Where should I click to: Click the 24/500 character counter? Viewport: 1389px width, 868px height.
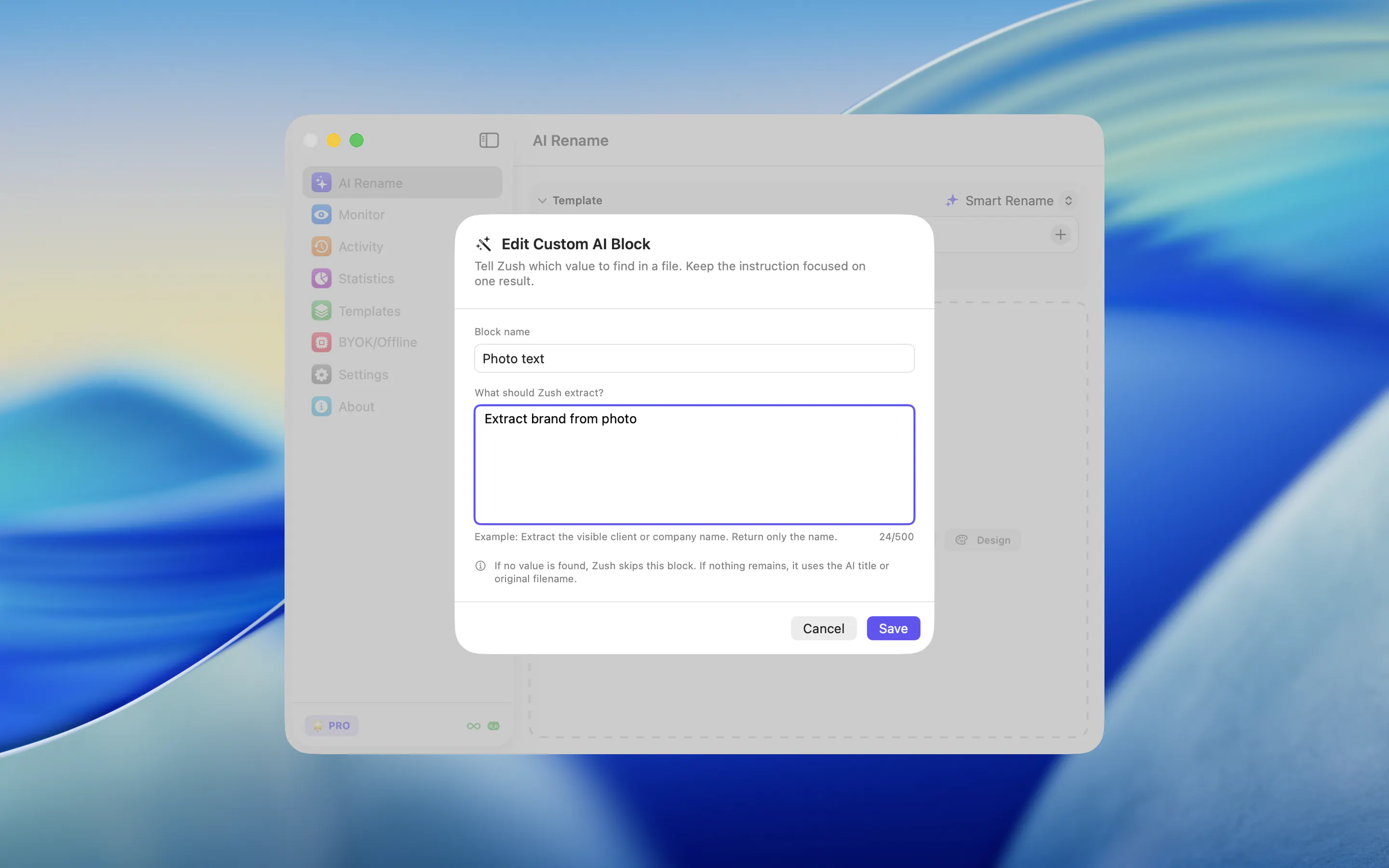[x=896, y=537]
